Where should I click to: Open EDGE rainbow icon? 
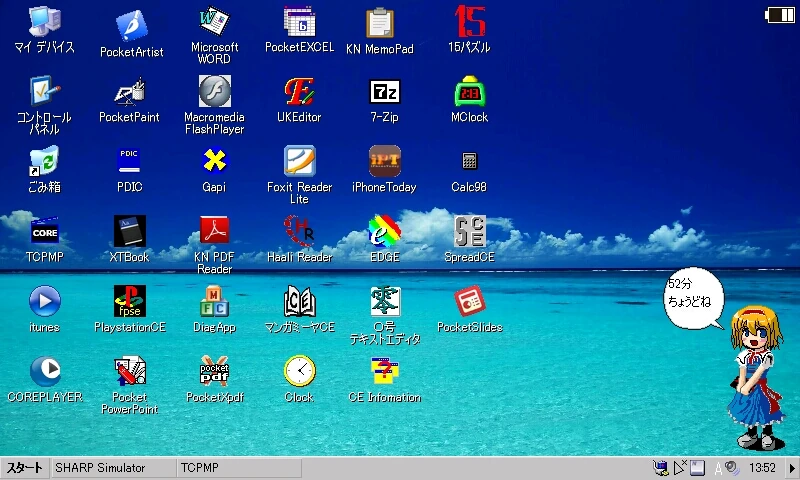385,231
